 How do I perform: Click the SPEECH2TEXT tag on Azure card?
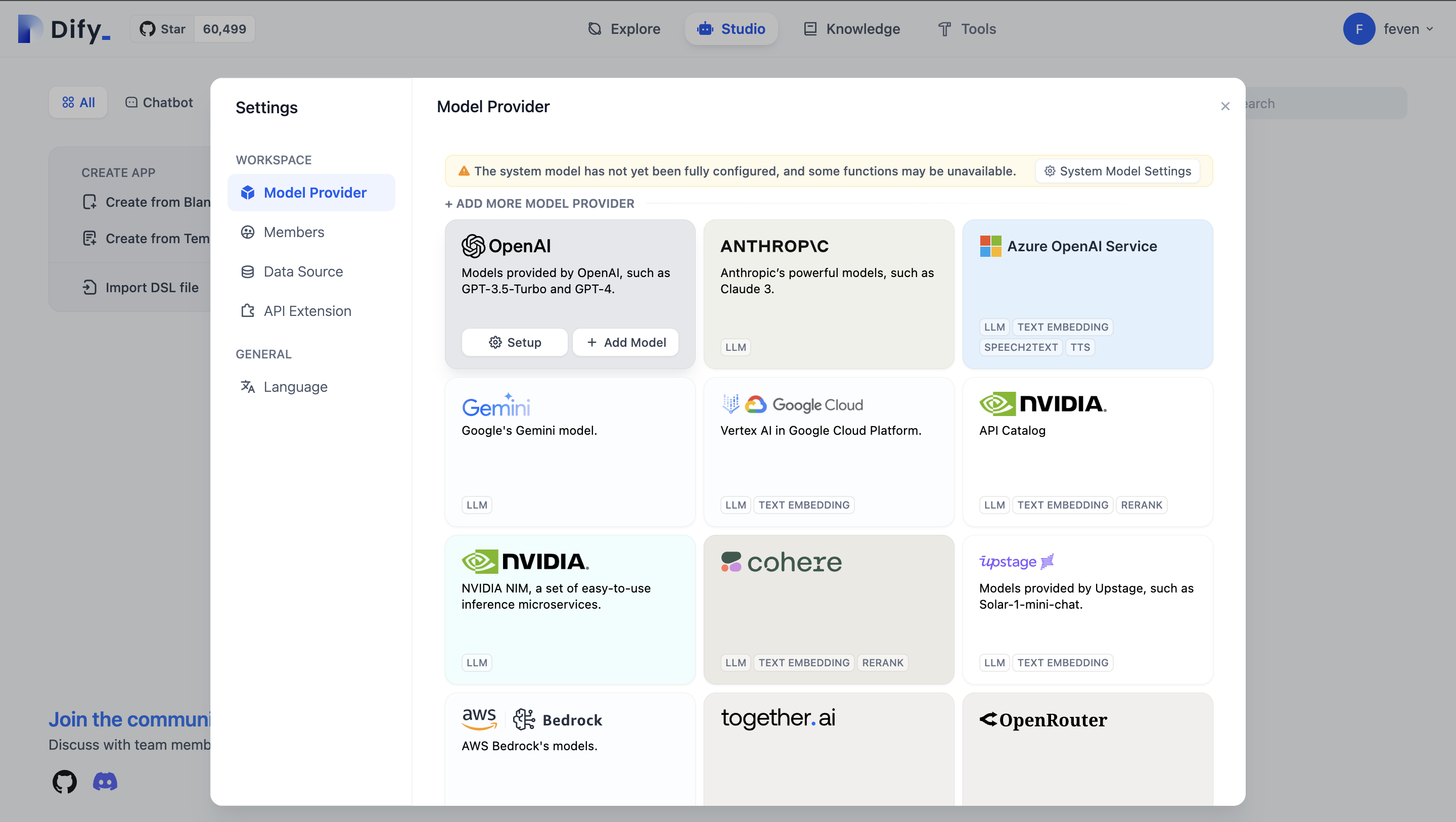click(x=1021, y=347)
